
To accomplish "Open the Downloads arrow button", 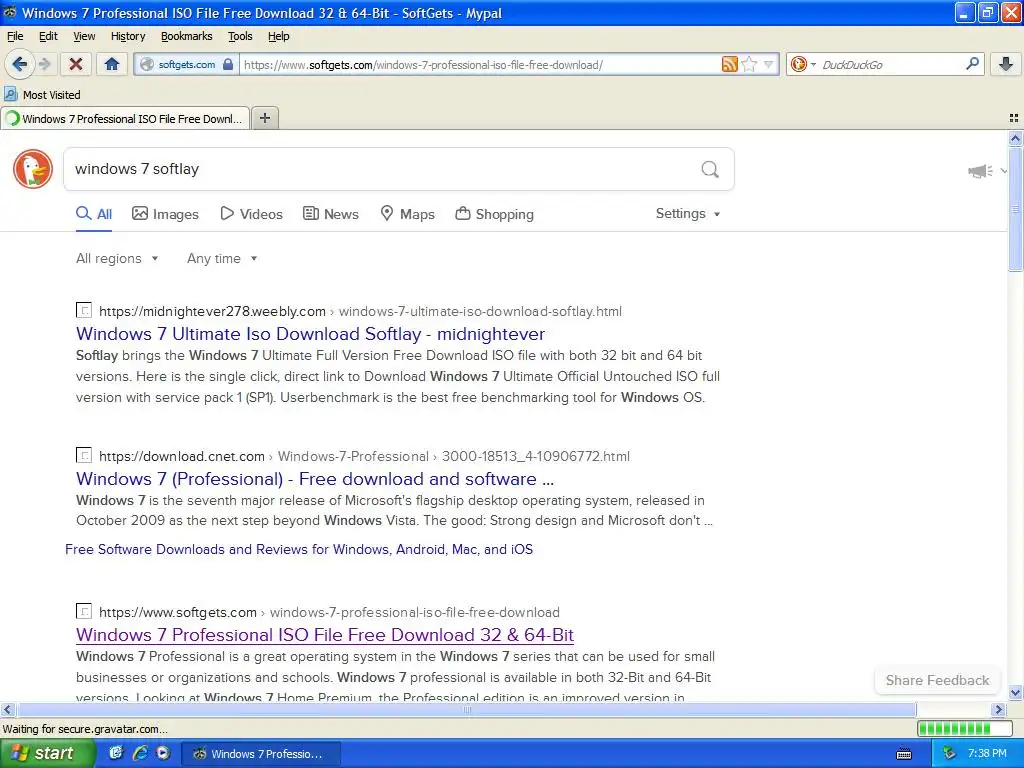I will [1006, 64].
